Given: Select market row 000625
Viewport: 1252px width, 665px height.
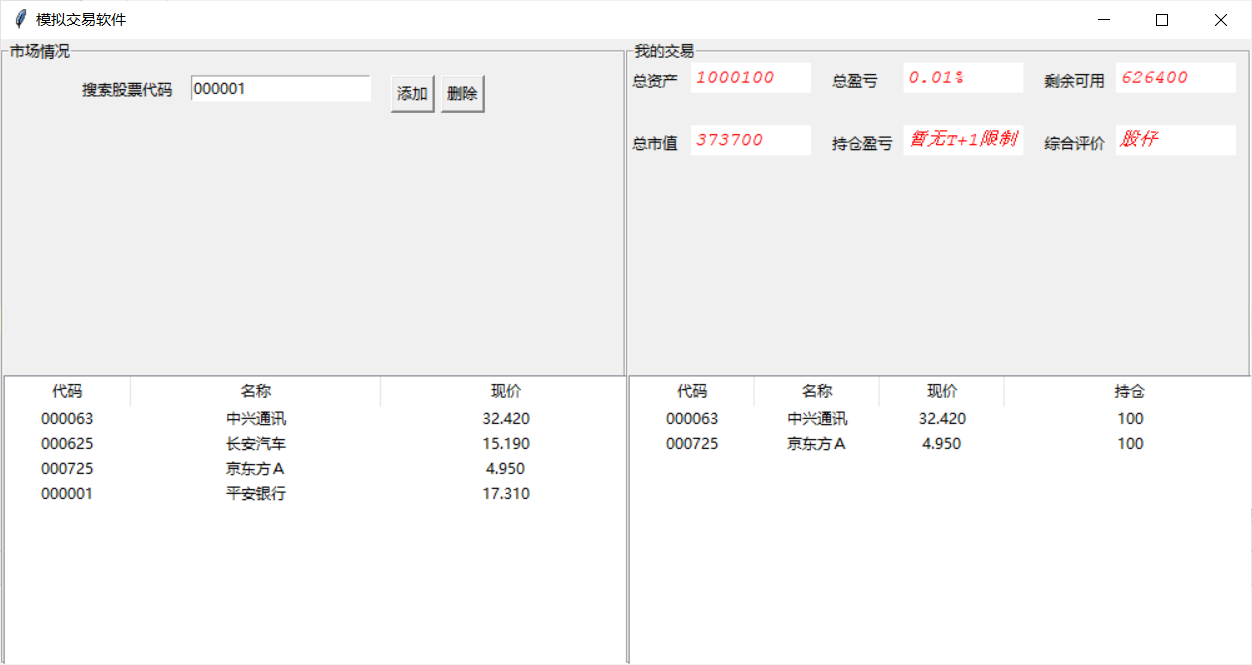Looking at the screenshot, I should tap(315, 444).
